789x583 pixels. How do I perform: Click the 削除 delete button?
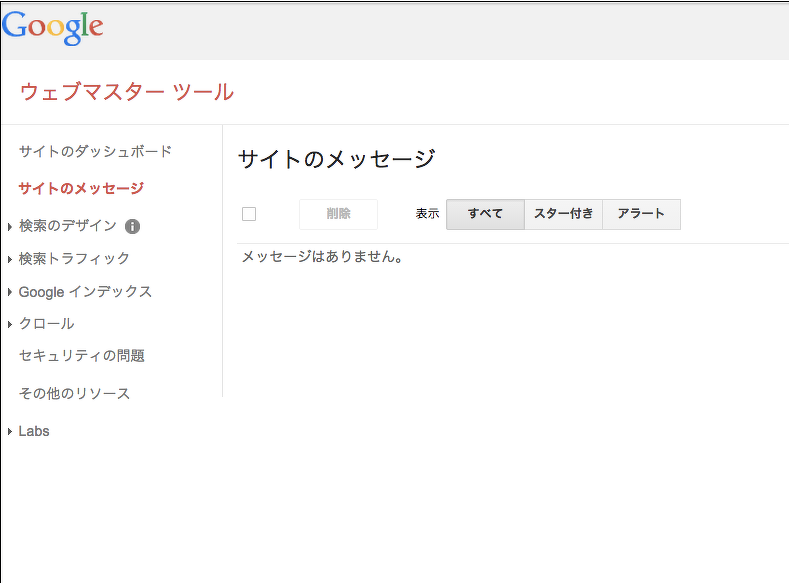pos(338,214)
